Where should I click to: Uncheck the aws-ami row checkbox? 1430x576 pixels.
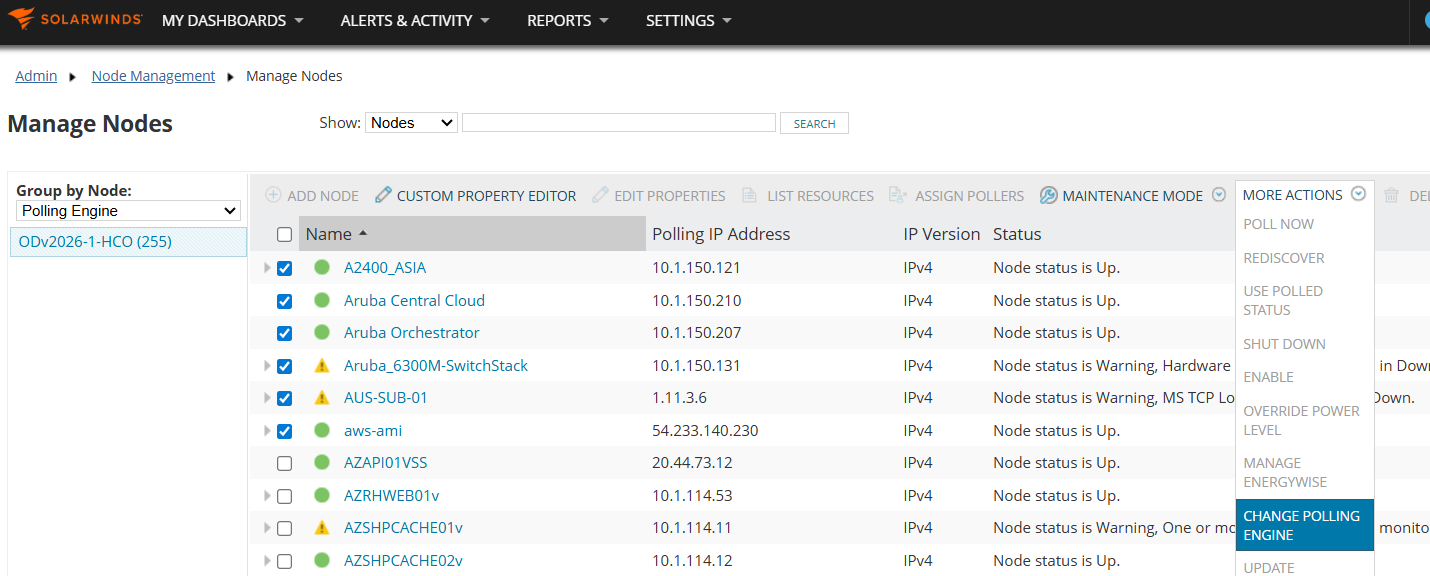[x=284, y=431]
